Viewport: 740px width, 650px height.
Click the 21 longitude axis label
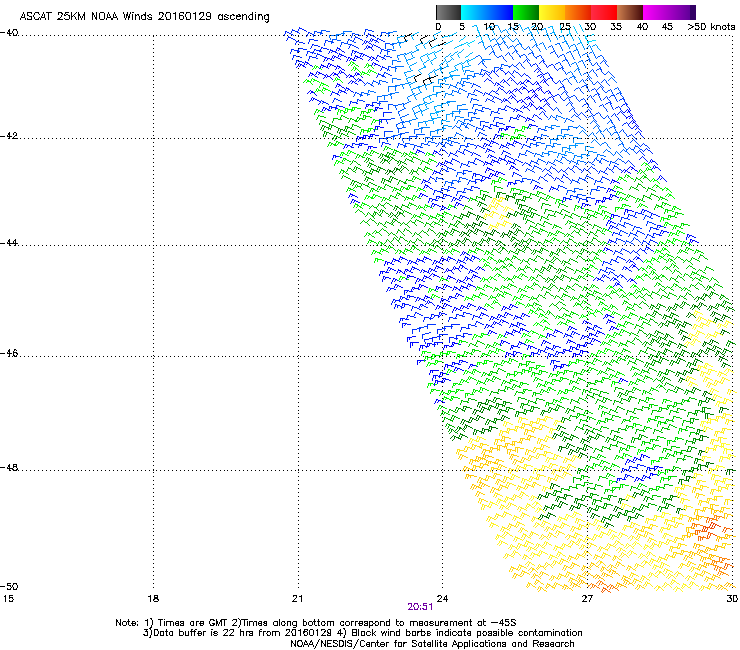(297, 599)
